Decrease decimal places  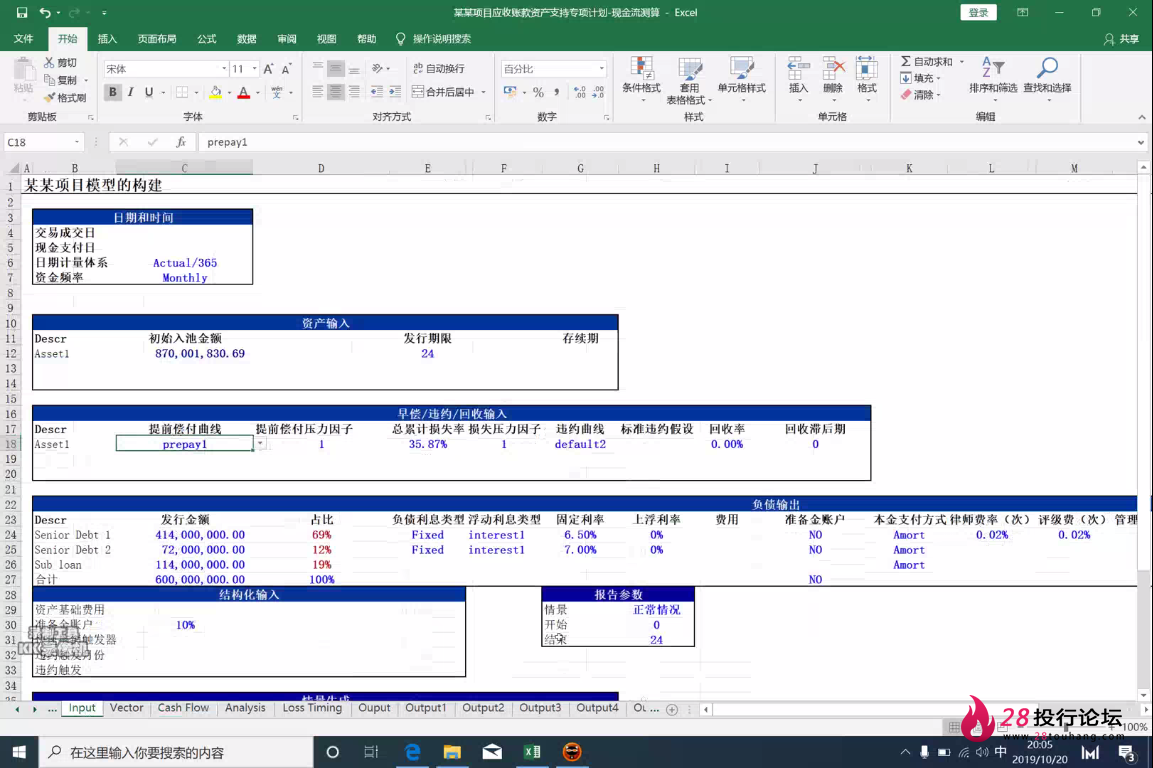click(x=599, y=93)
